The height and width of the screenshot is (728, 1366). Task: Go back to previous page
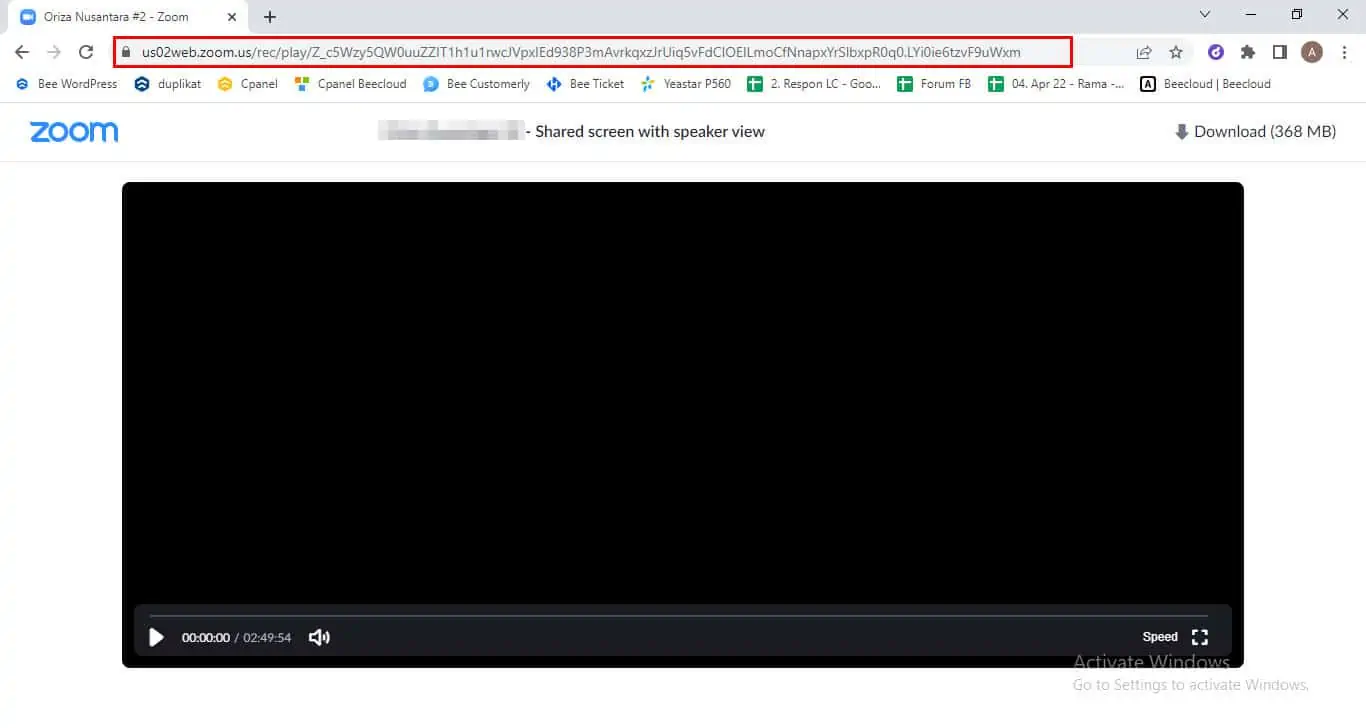tap(22, 52)
